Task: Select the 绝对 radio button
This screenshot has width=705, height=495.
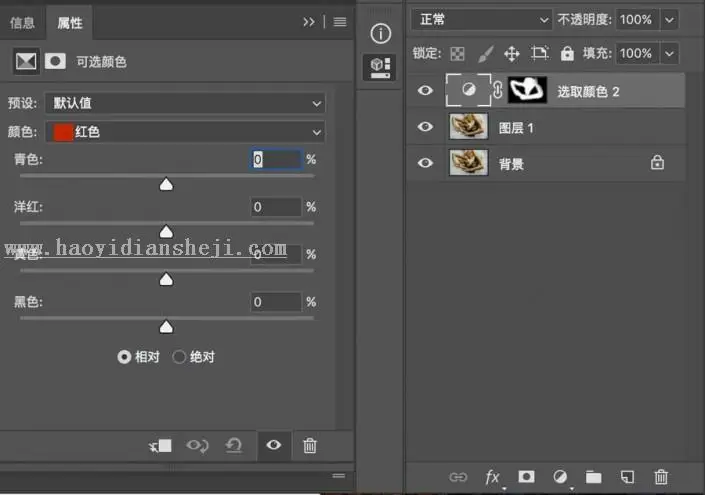Action: 179,357
